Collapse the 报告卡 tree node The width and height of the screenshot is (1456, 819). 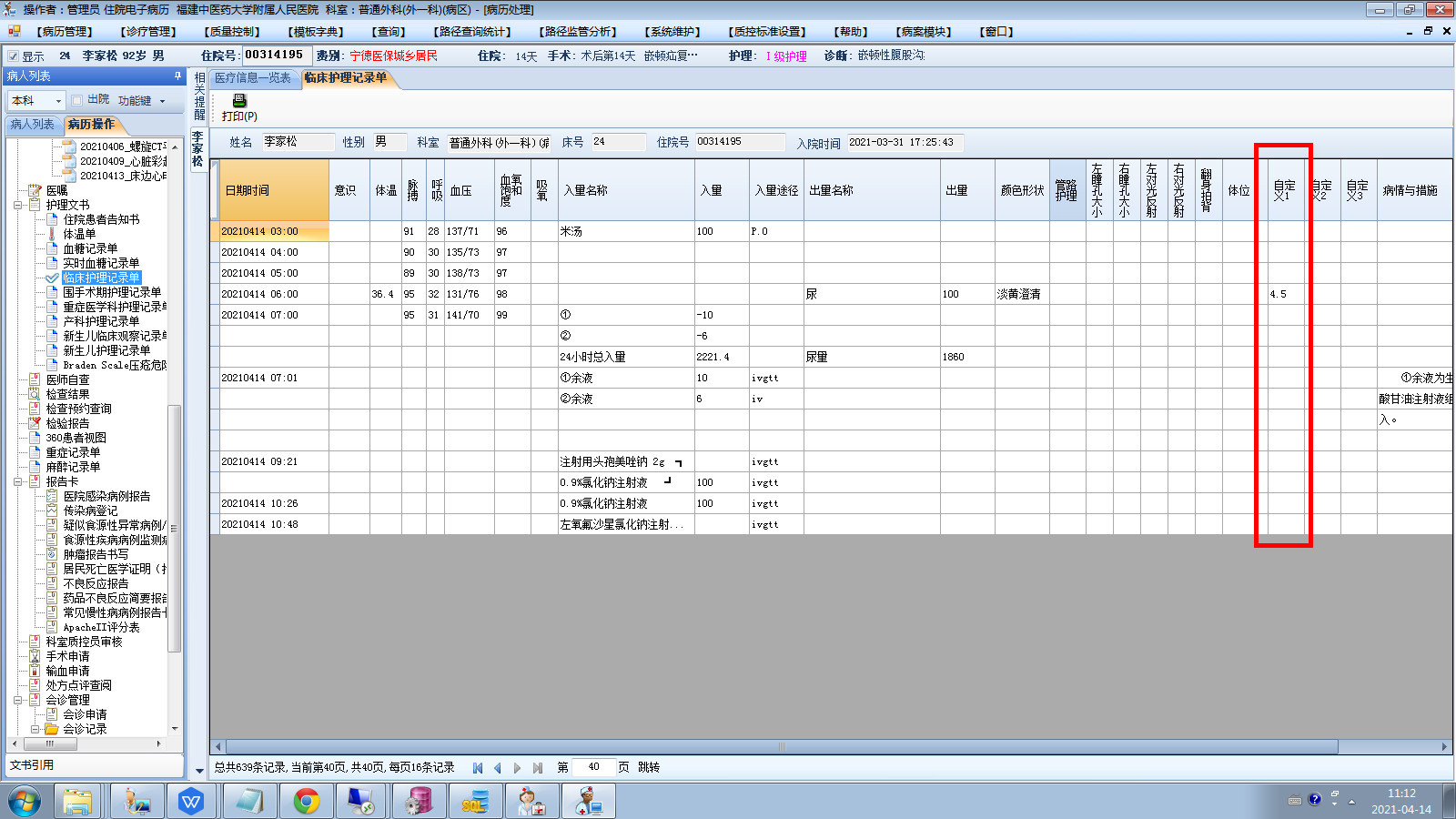click(18, 481)
